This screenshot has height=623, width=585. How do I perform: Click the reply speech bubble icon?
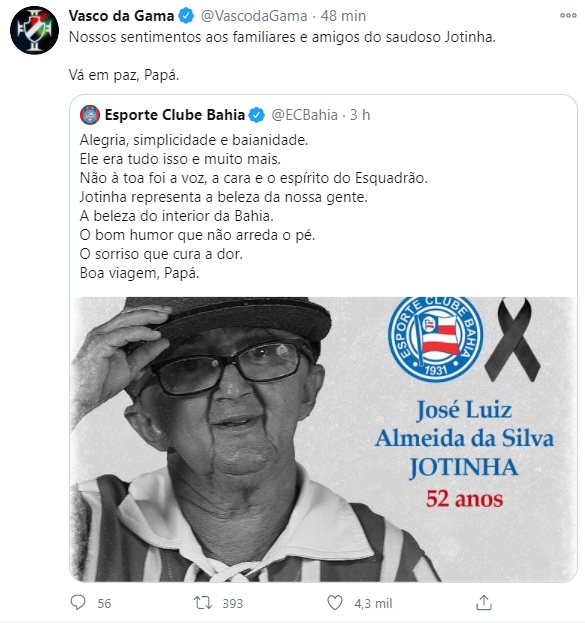coord(77,602)
